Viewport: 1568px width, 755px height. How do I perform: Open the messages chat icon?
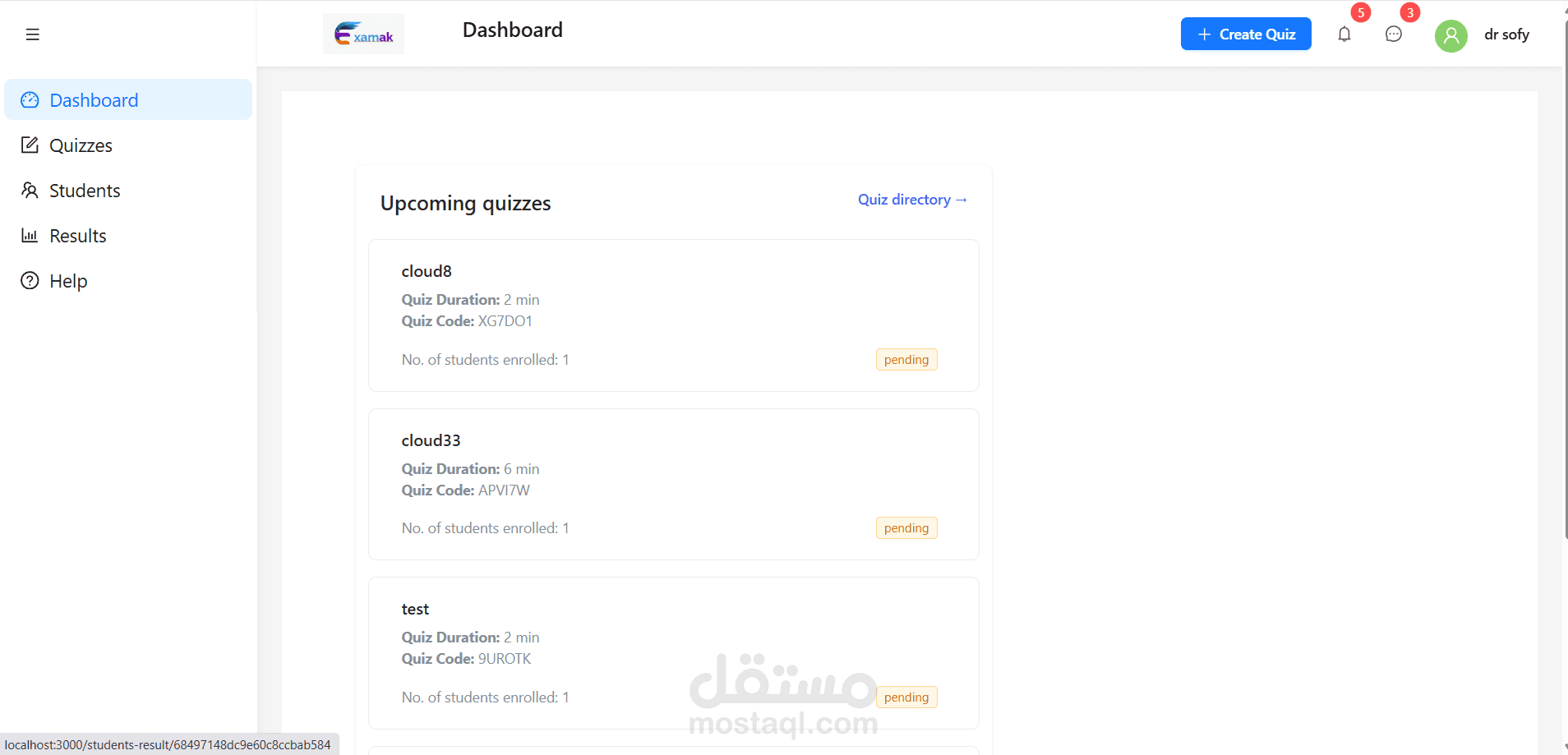[x=1394, y=35]
